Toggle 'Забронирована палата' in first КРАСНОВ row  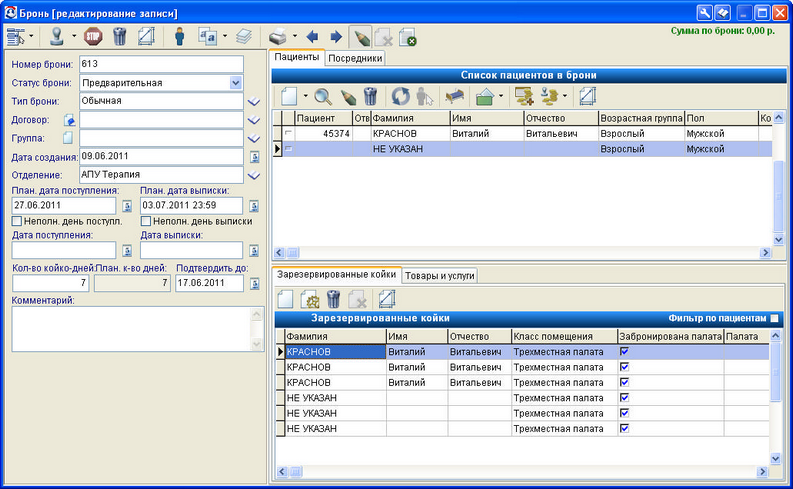[625, 351]
